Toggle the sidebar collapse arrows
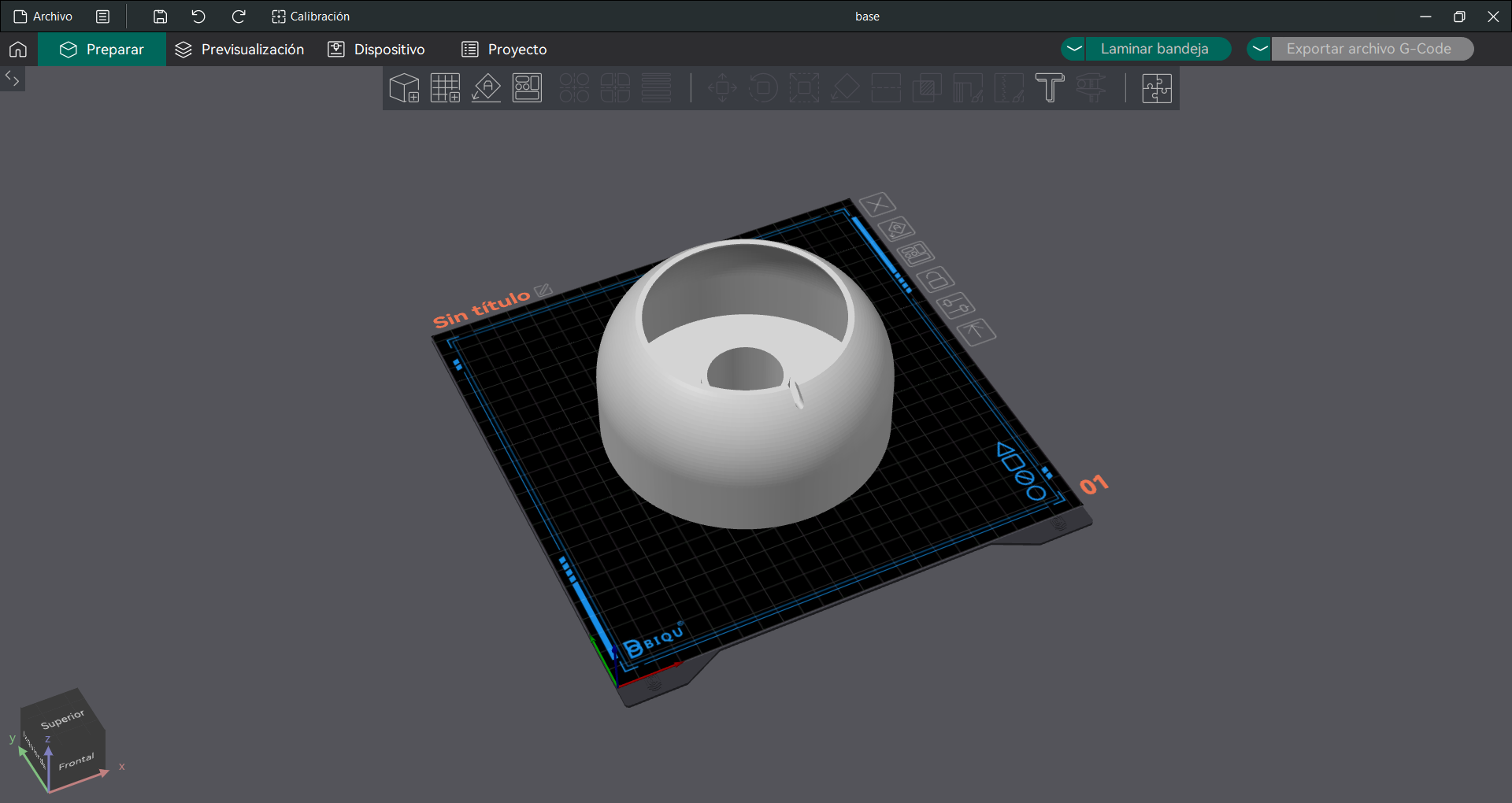The width and height of the screenshot is (1512, 803). (13, 78)
